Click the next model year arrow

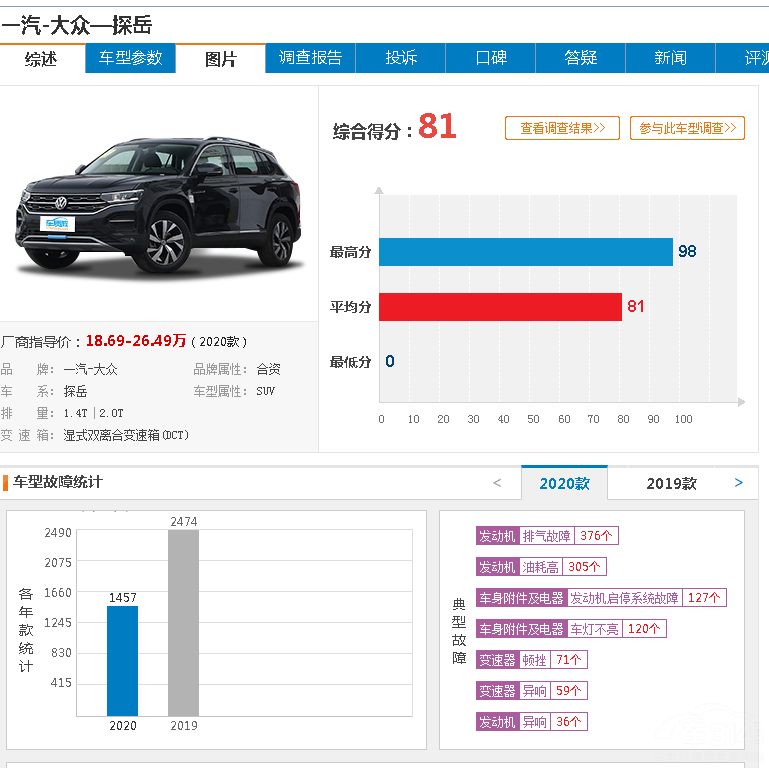739,483
